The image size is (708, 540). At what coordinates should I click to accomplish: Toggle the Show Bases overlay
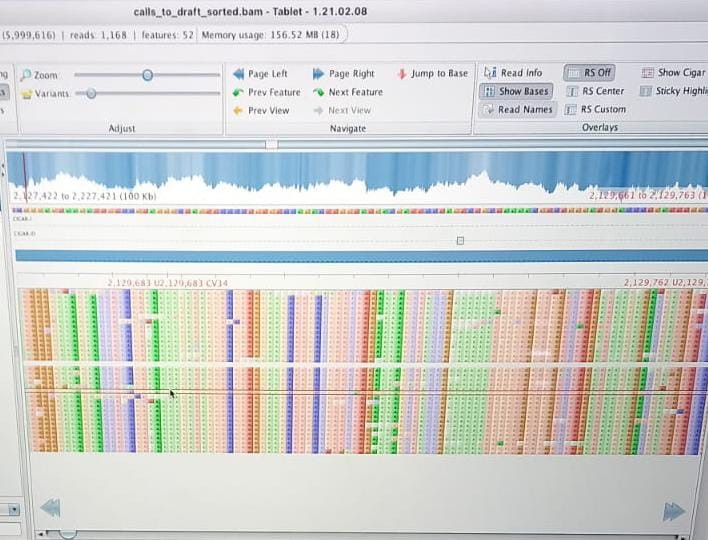pos(516,91)
